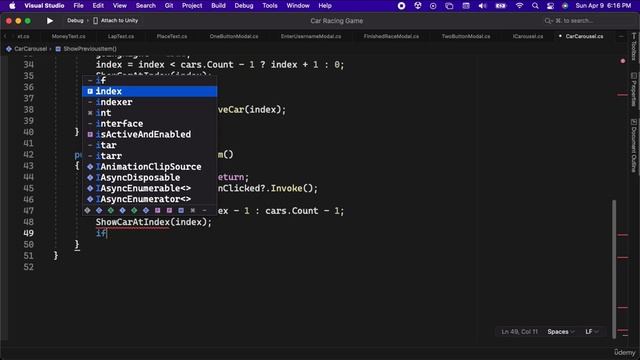
Task: Choose the 'if' snippet suggestion
Action: pyautogui.click(x=150, y=80)
